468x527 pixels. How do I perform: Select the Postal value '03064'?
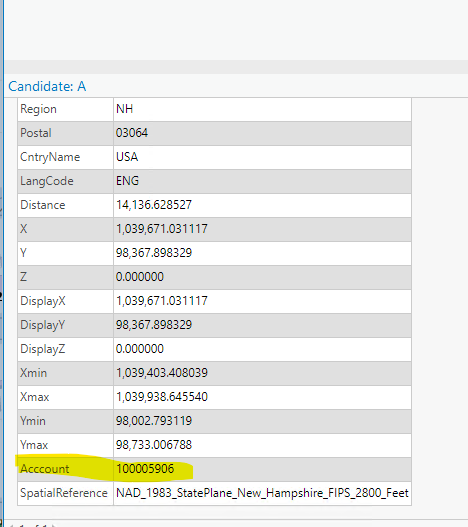click(x=132, y=133)
